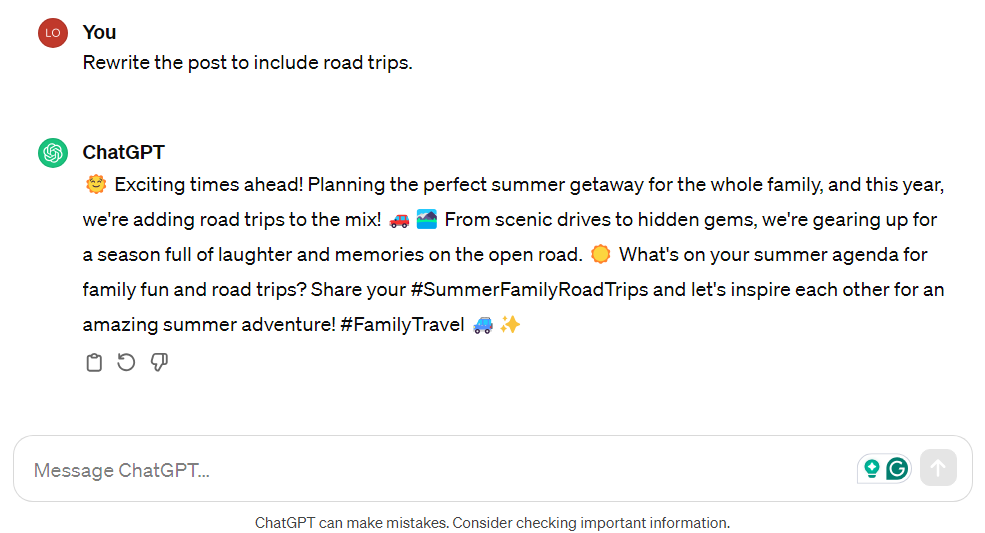
Task: Click the 'ChatGPT' sender name label
Action: (x=123, y=152)
